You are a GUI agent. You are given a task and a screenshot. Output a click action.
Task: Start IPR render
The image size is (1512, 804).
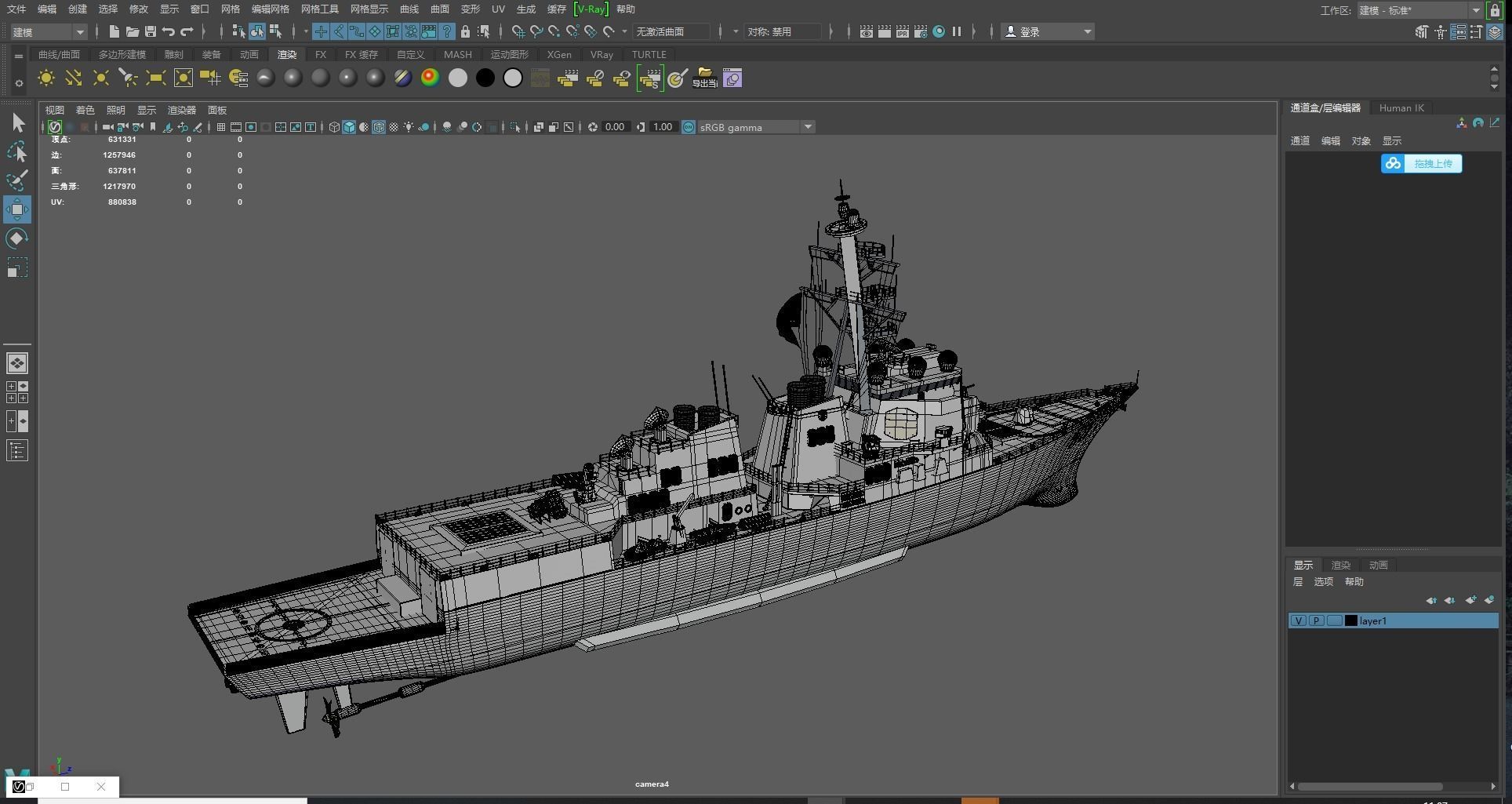click(x=903, y=31)
